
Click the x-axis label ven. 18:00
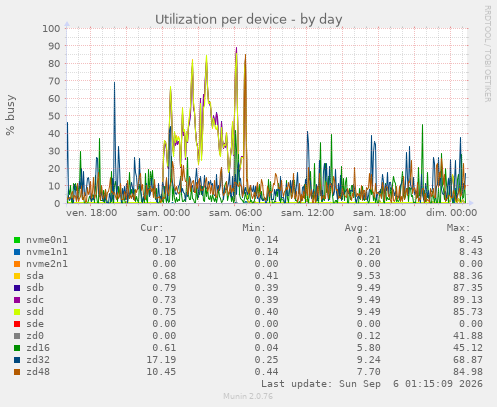[x=92, y=213]
